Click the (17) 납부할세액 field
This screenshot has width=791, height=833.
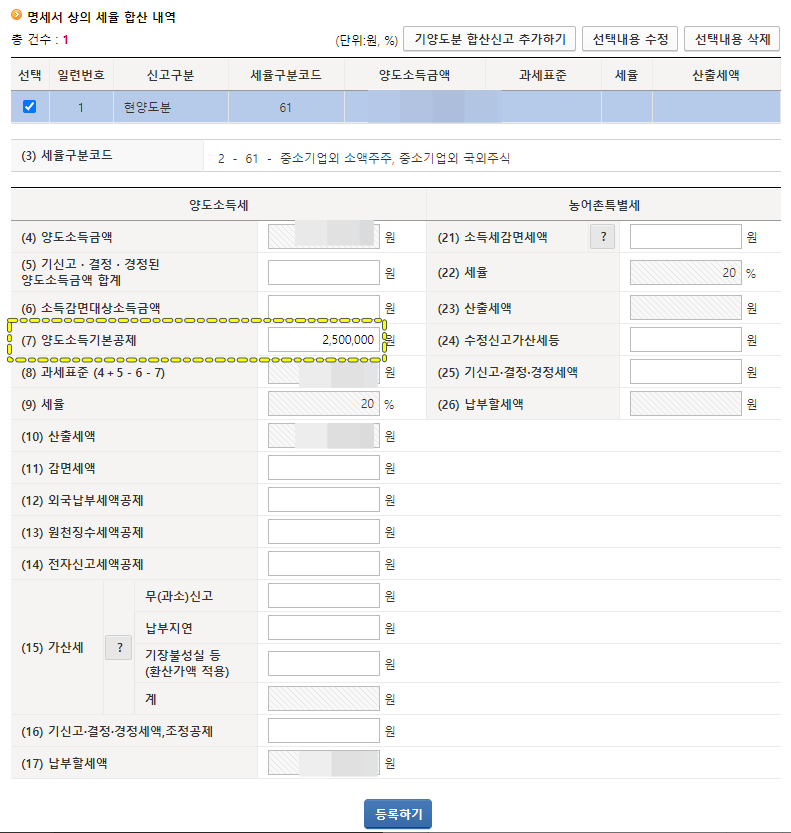pos(324,763)
